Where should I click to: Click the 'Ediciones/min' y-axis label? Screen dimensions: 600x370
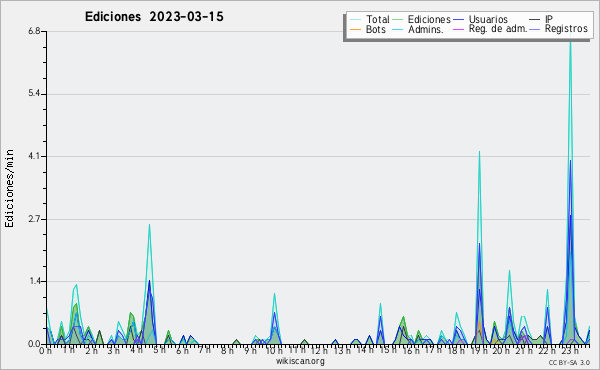[9, 188]
